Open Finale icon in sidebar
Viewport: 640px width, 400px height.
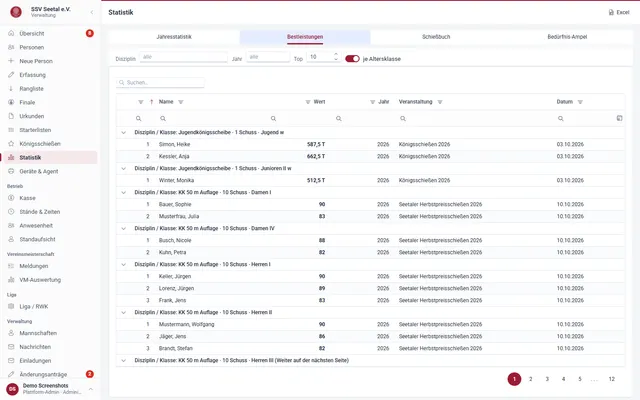point(11,102)
